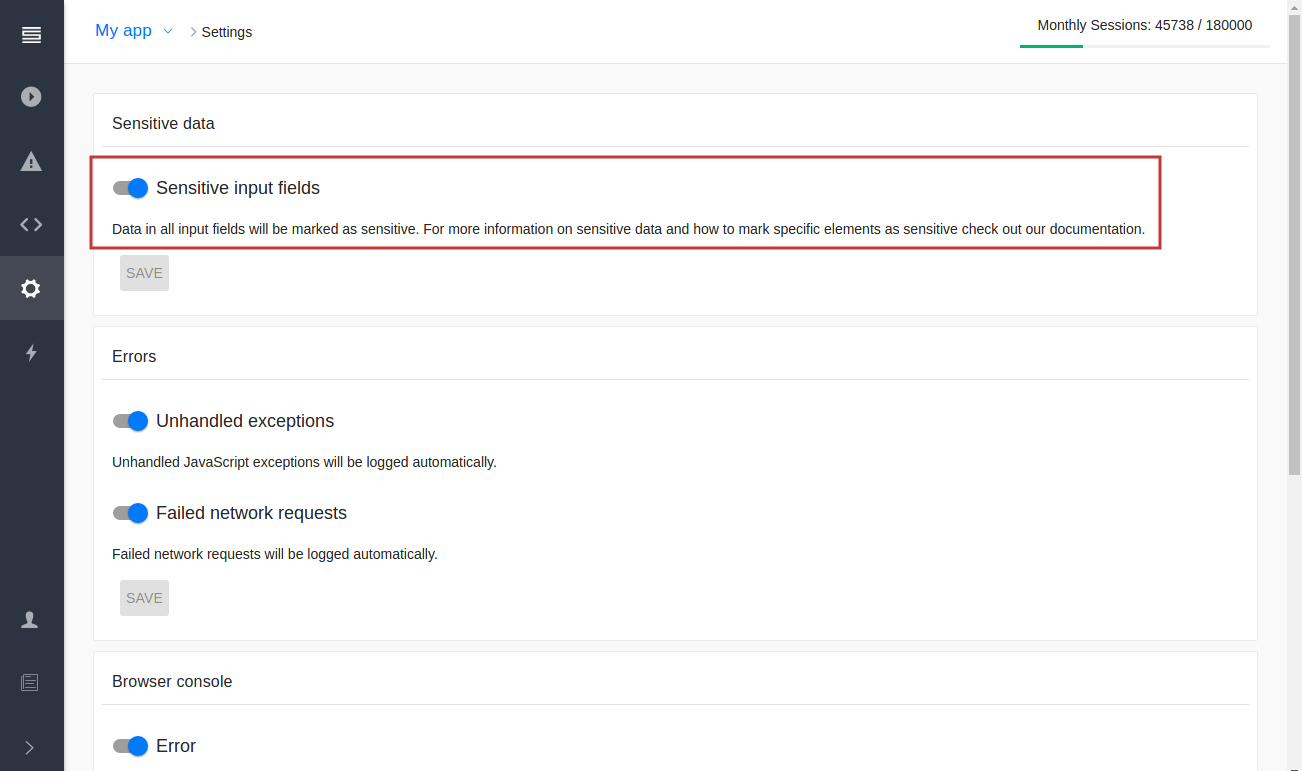
Task: Click SAVE in Sensitive data section
Action: [x=144, y=273]
